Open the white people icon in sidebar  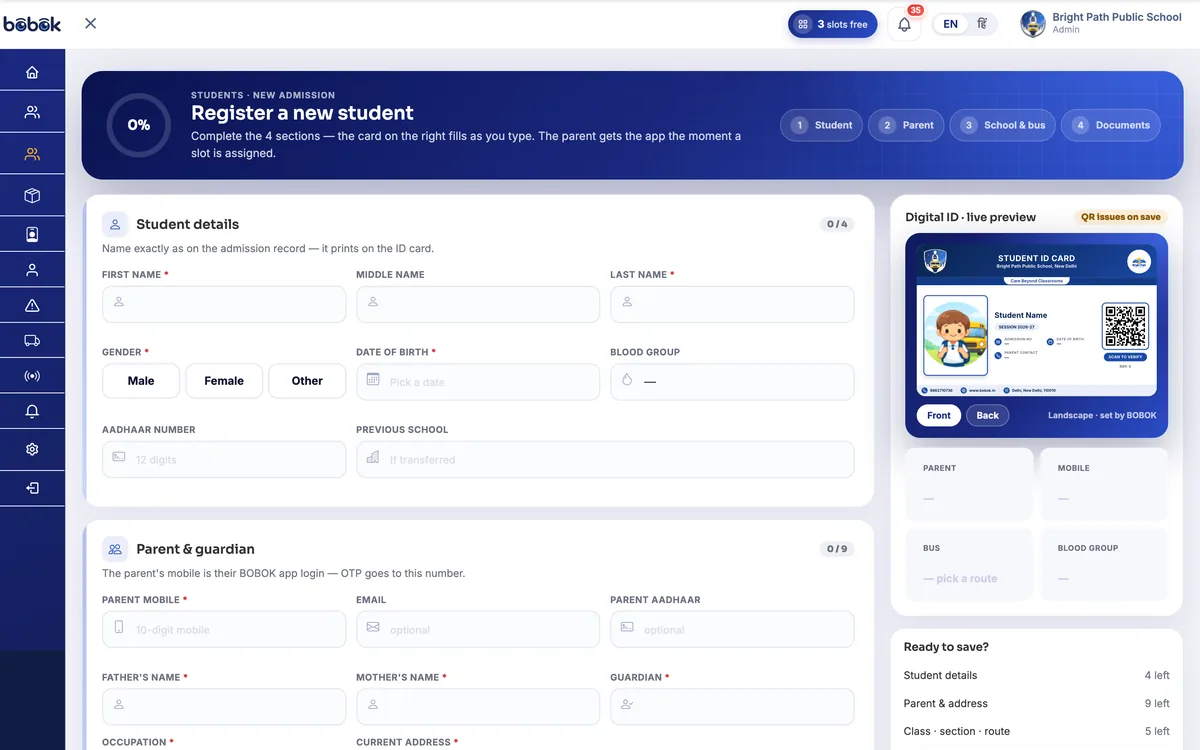[32, 112]
